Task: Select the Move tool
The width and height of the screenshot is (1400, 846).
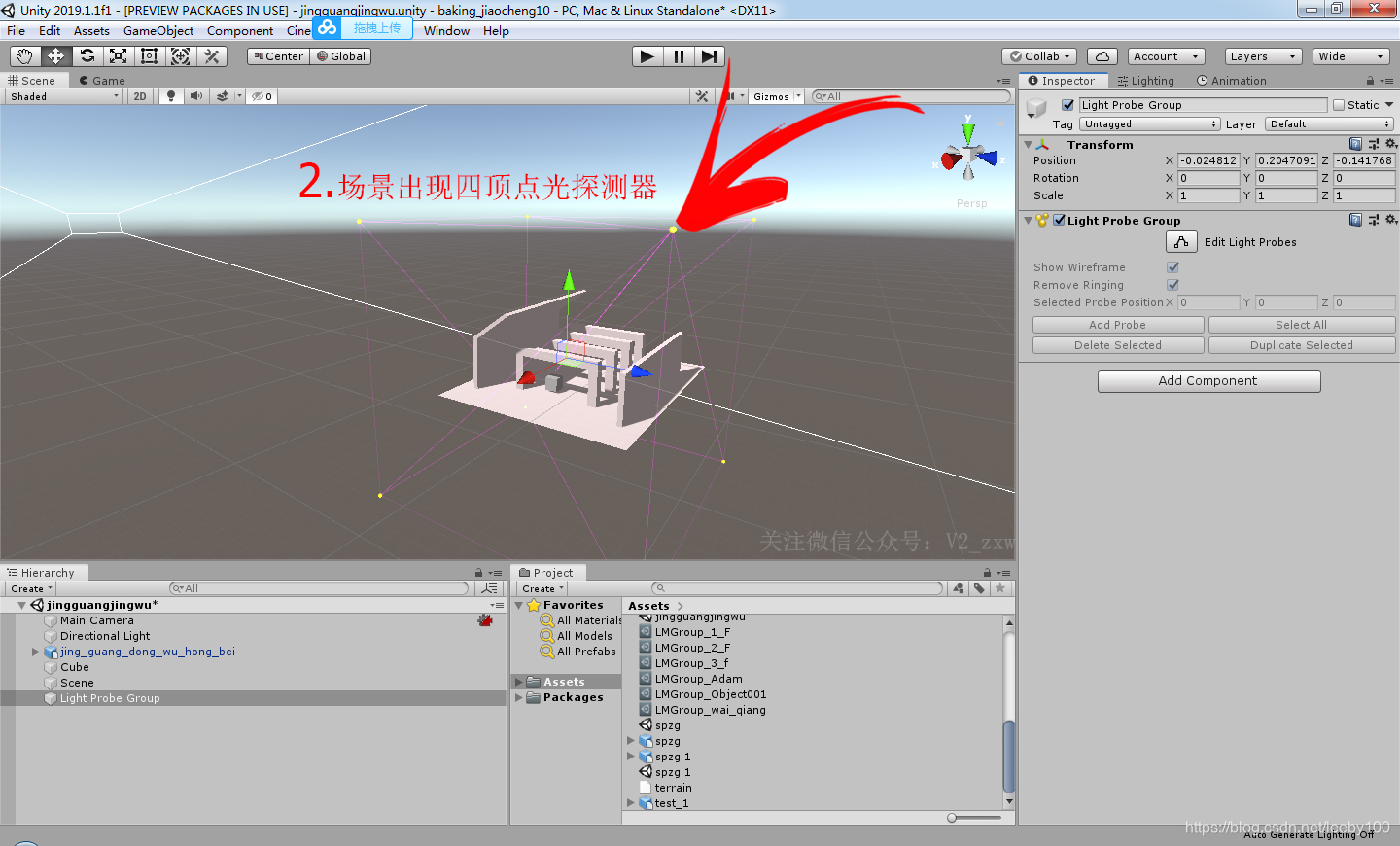Action: pyautogui.click(x=55, y=56)
